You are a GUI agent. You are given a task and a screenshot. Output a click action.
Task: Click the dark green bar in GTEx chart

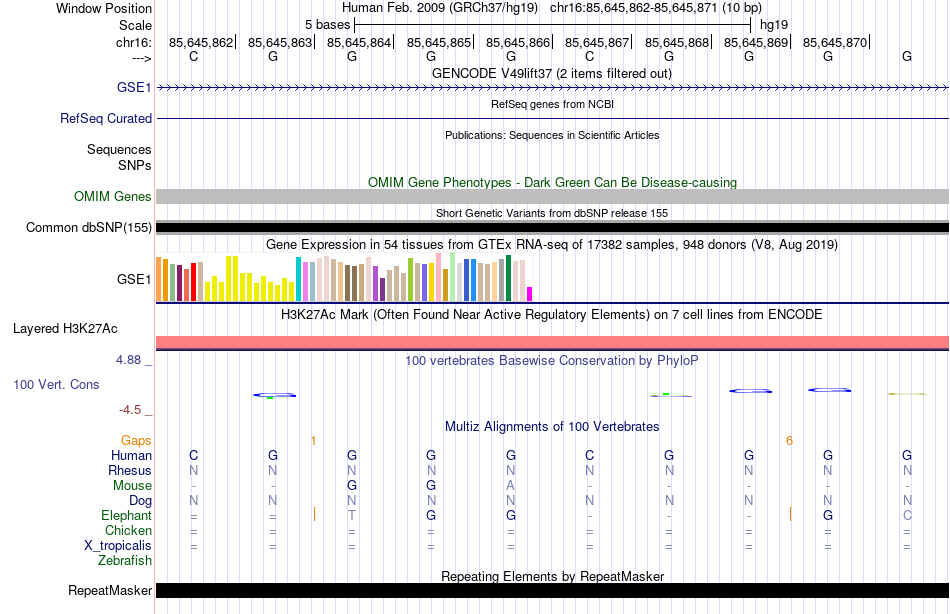[x=508, y=278]
